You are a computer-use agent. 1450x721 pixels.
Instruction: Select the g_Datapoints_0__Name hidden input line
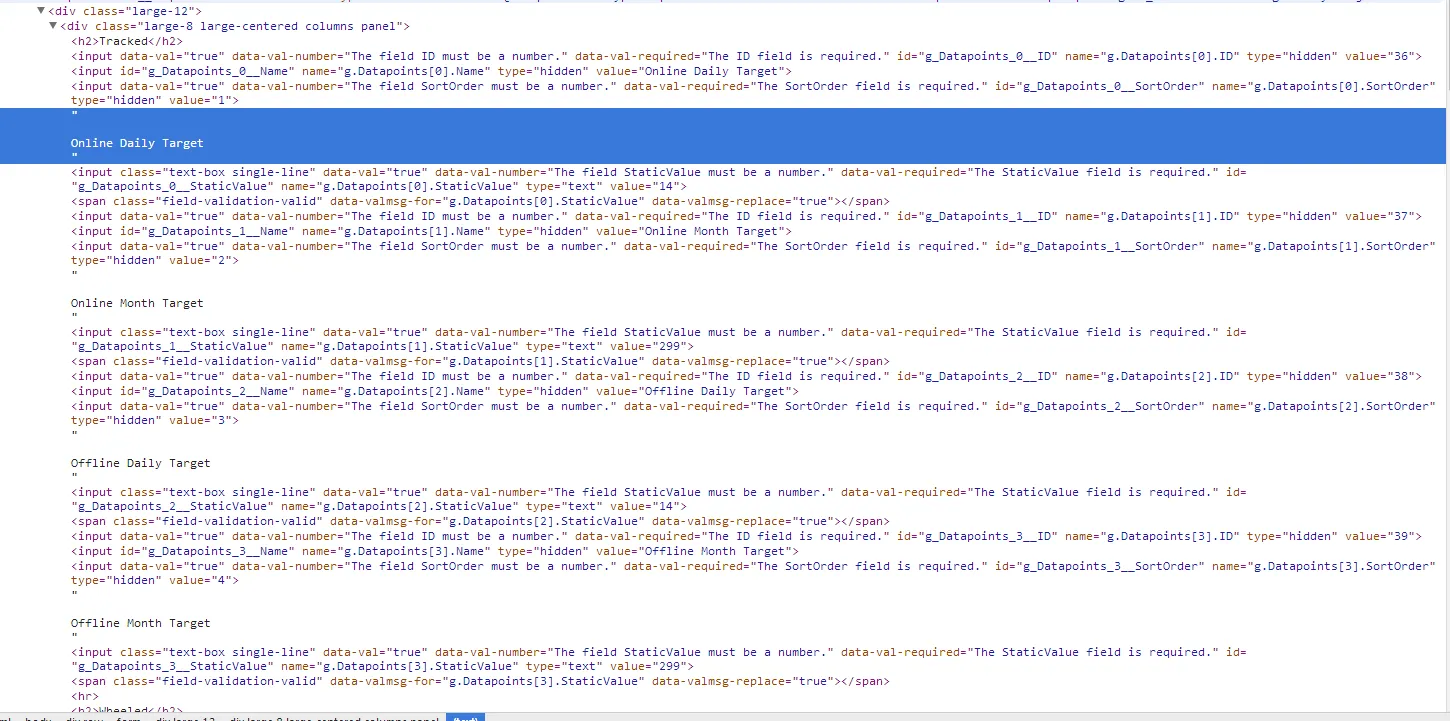pyautogui.click(x=431, y=71)
